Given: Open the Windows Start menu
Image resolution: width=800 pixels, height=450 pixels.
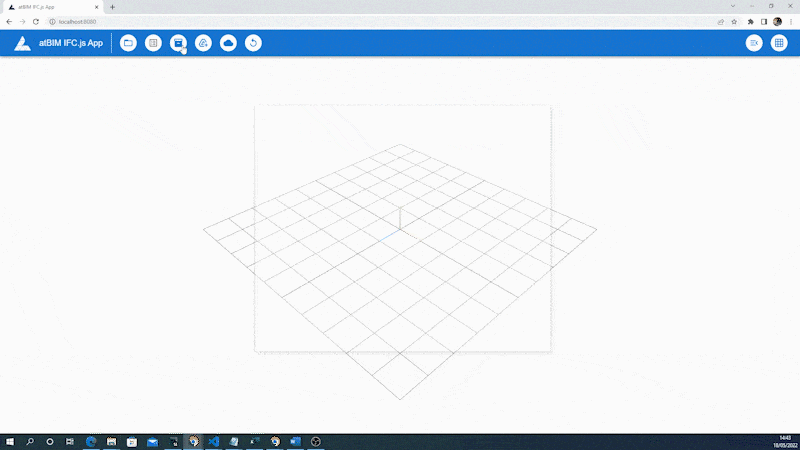Looking at the screenshot, I should click(x=9, y=441).
